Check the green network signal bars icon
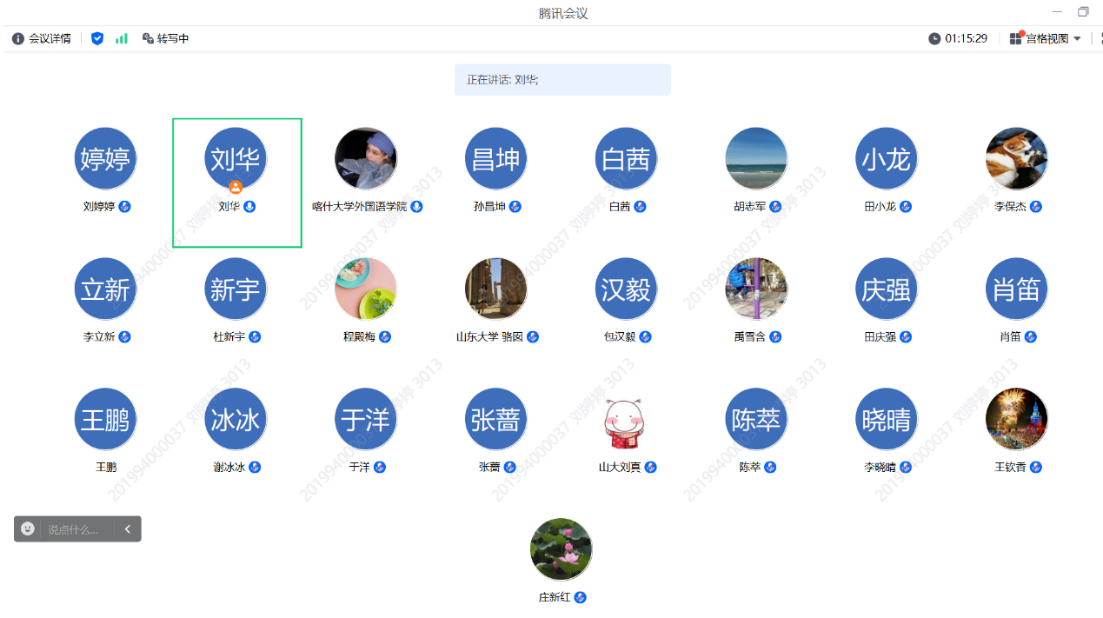Viewport: 1103px width, 618px height. click(122, 39)
